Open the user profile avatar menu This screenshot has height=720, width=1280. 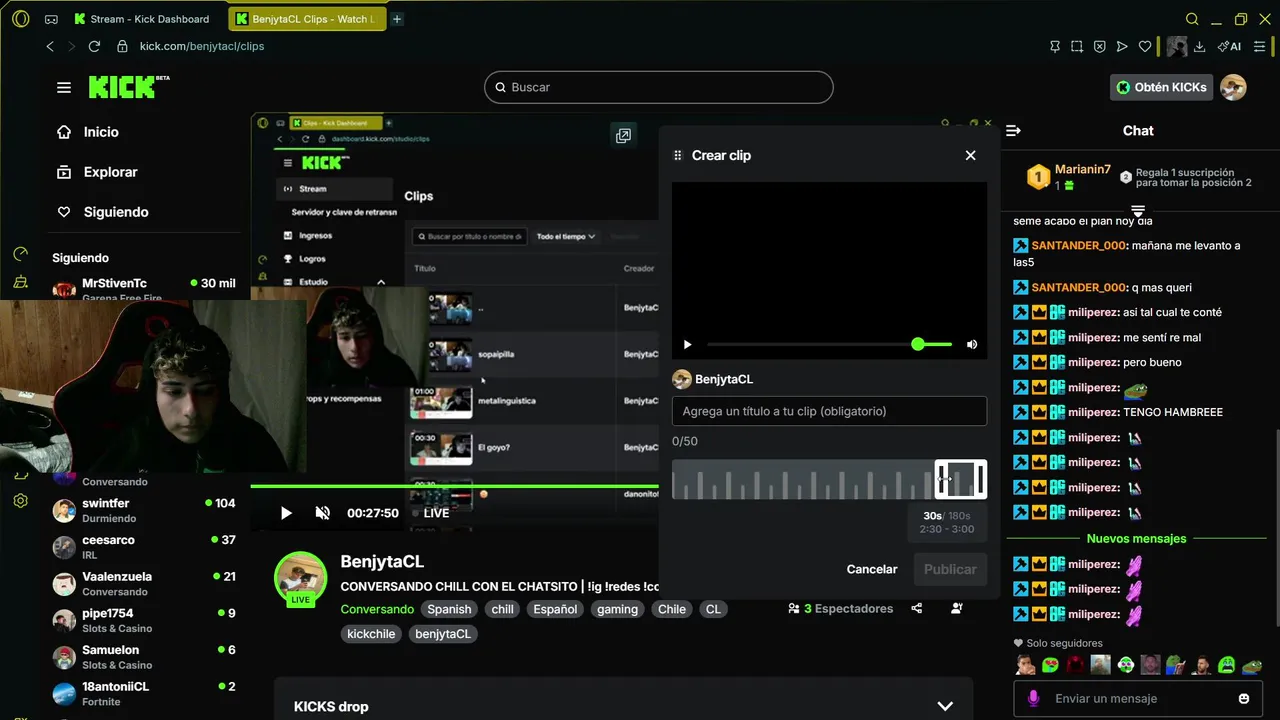(x=1233, y=87)
